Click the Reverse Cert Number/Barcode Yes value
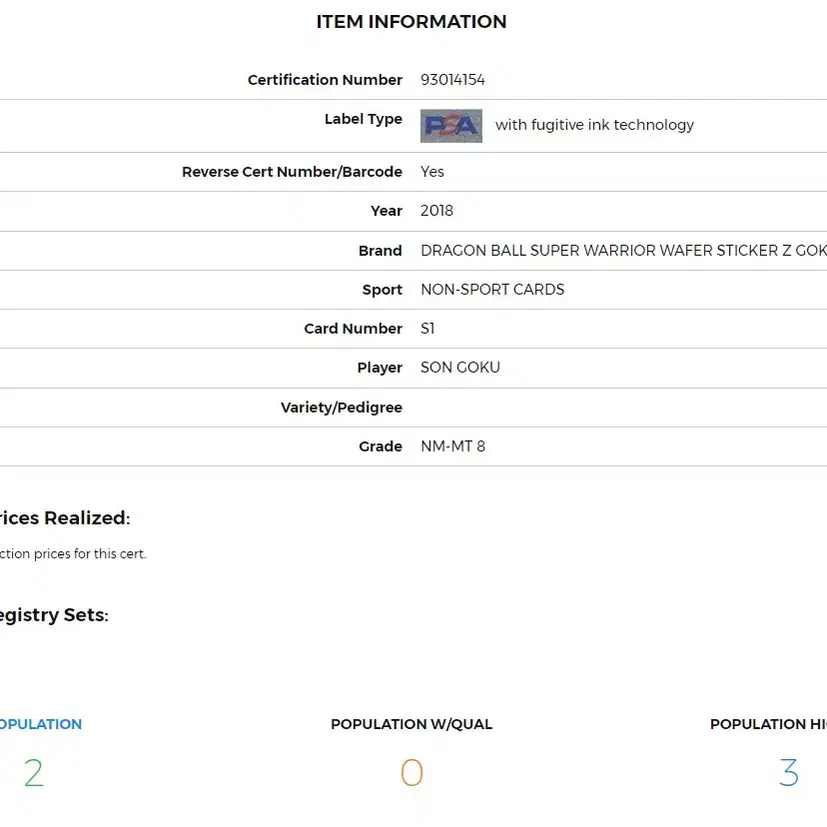The height and width of the screenshot is (827, 827). [x=432, y=172]
